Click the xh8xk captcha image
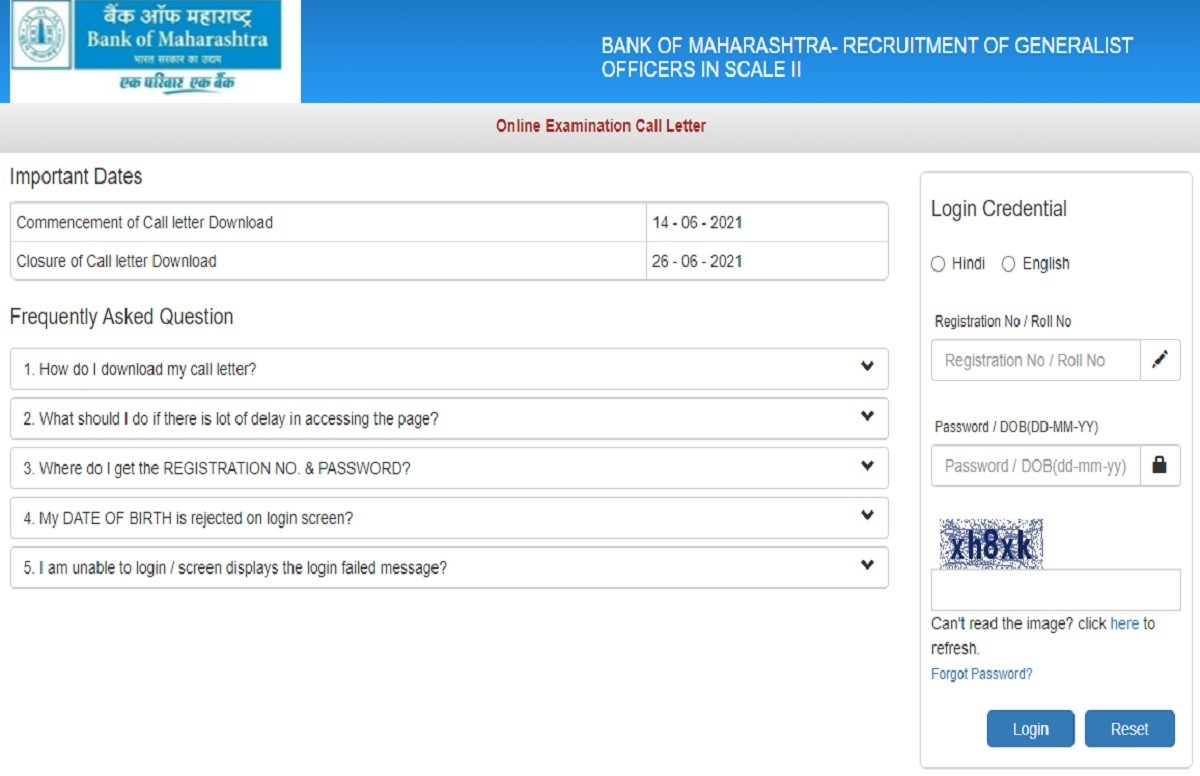Viewport: 1200px width, 776px height. click(991, 544)
